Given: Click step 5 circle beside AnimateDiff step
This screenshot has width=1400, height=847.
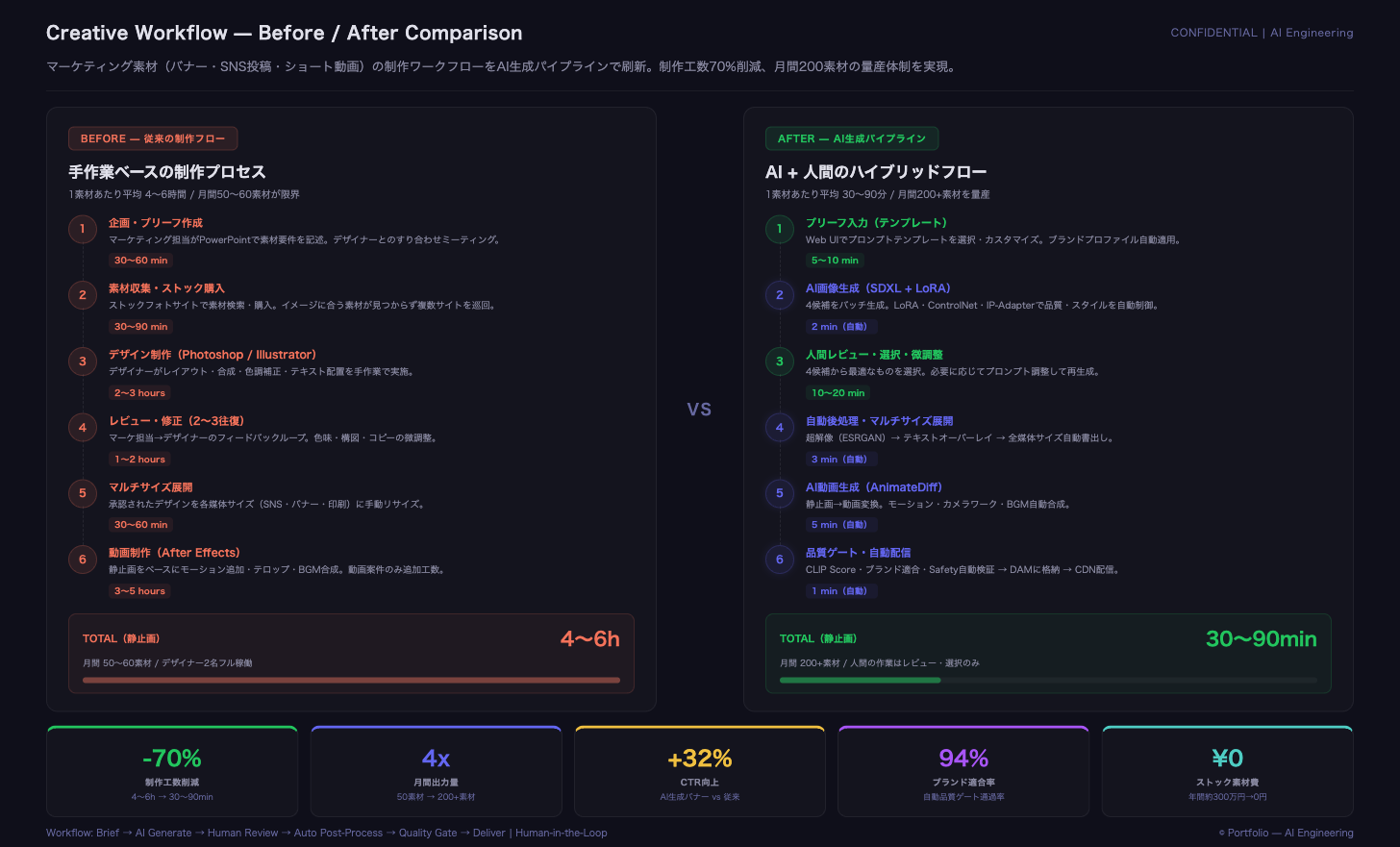Looking at the screenshot, I should tap(780, 493).
